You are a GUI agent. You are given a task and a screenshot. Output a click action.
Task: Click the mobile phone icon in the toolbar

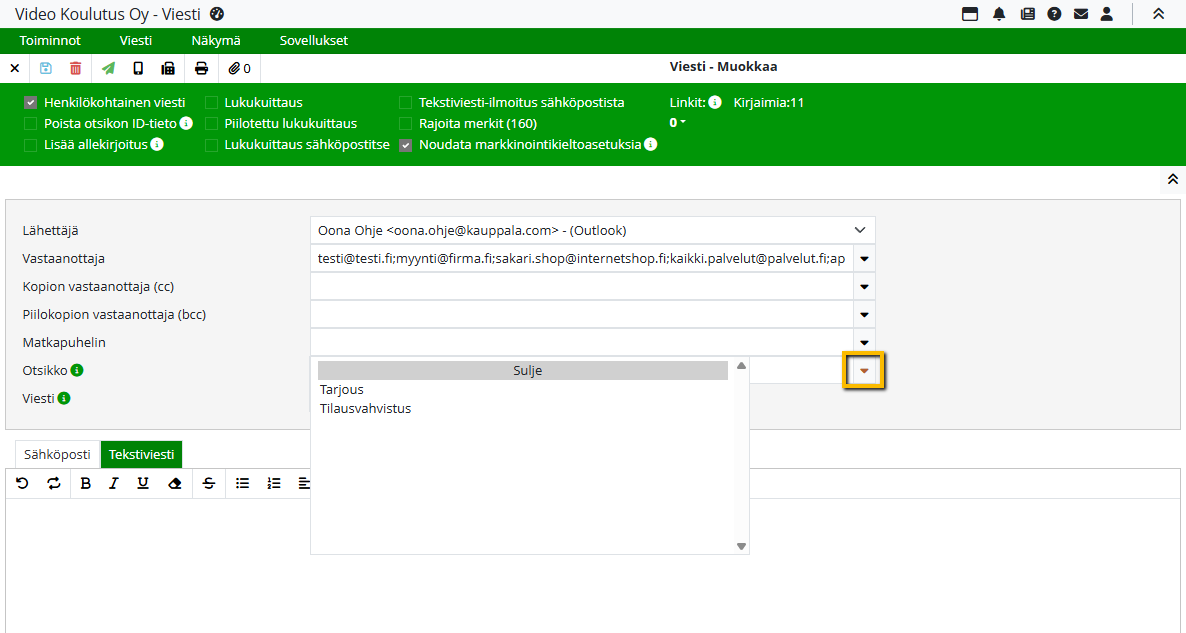click(138, 68)
